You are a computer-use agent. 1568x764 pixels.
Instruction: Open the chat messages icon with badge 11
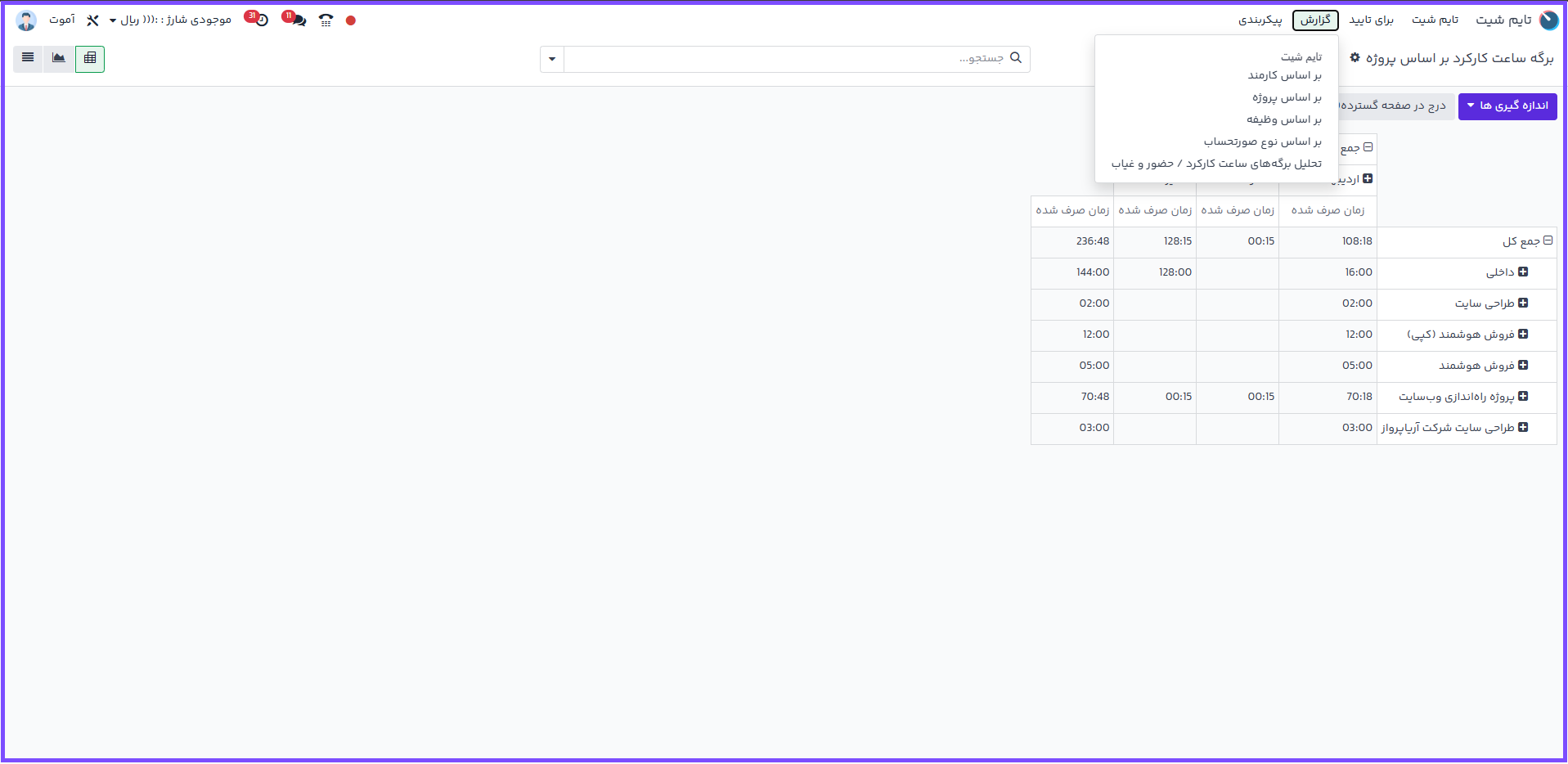click(x=296, y=20)
